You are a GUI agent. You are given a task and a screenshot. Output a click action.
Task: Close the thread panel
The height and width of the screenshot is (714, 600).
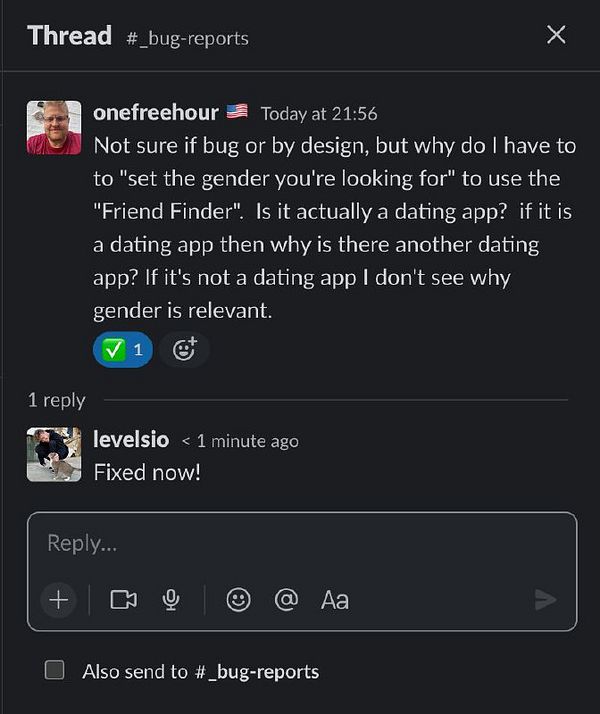click(x=557, y=35)
